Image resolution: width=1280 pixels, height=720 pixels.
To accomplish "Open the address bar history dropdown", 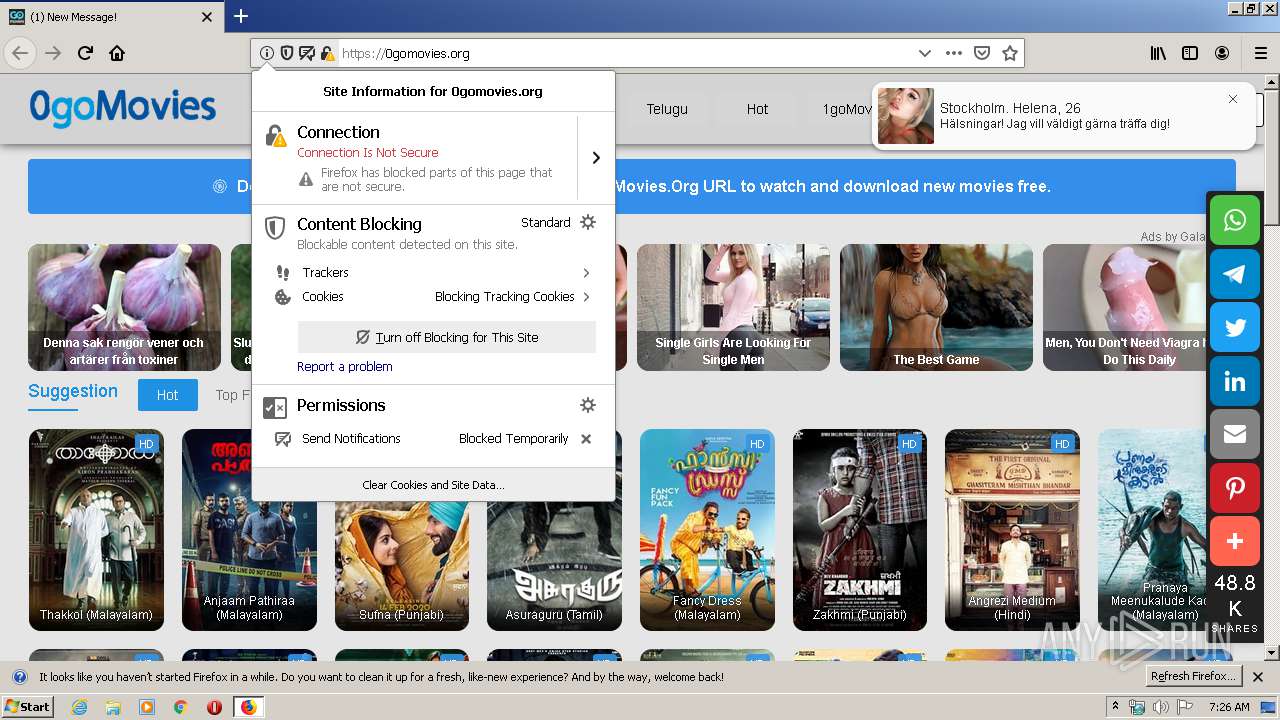I will (x=925, y=53).
